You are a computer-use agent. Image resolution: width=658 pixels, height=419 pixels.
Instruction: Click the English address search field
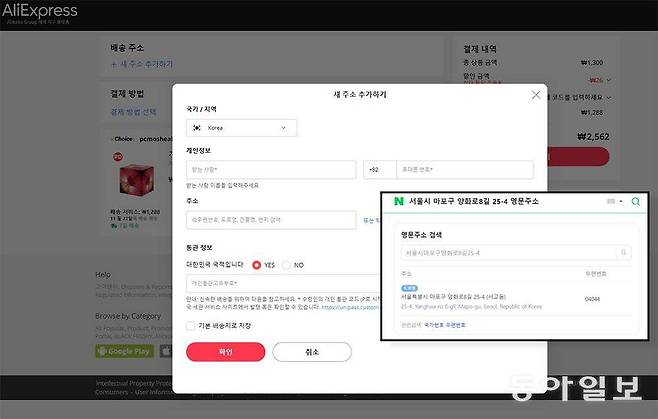pos(516,253)
